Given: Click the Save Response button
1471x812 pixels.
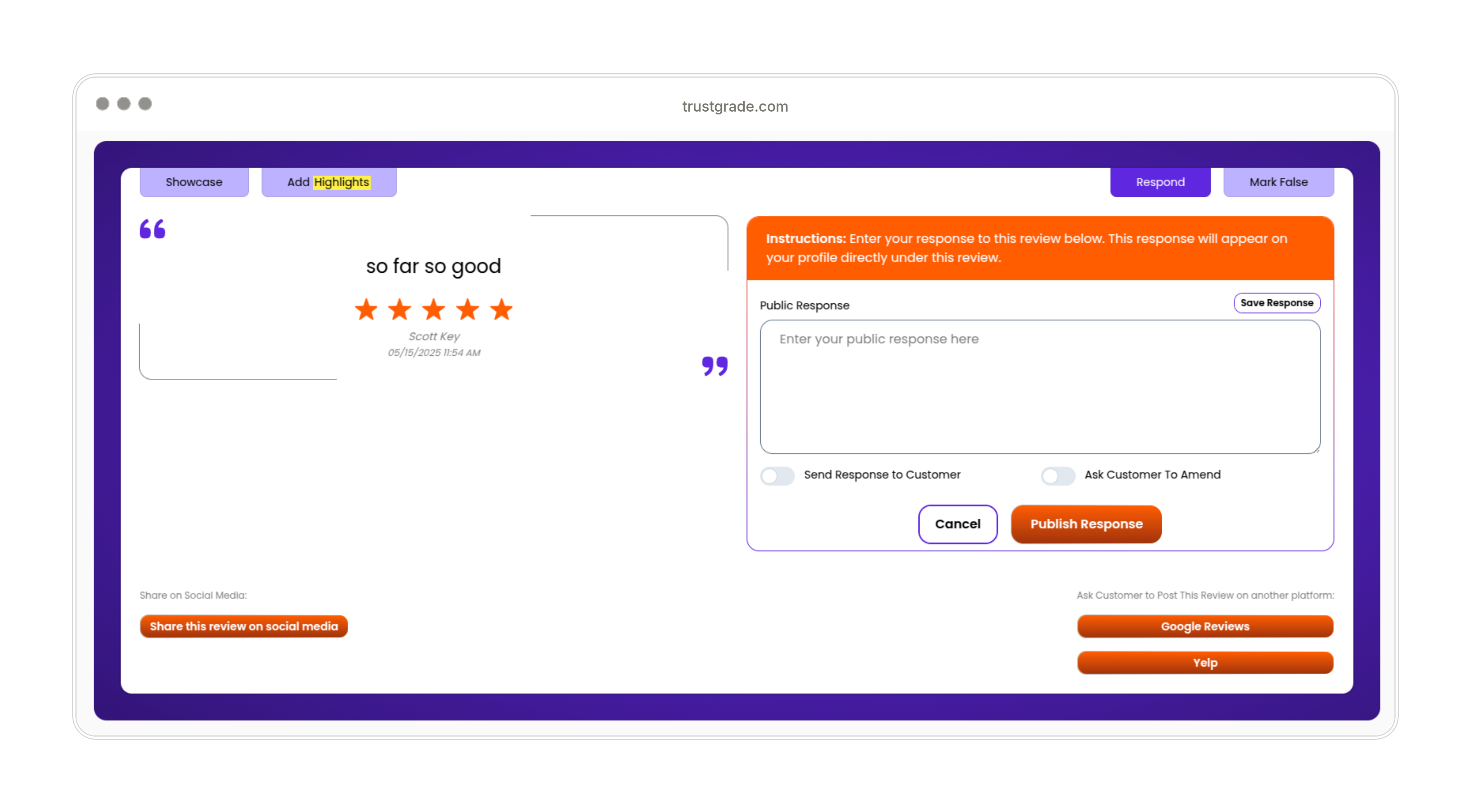Looking at the screenshot, I should pos(1277,303).
